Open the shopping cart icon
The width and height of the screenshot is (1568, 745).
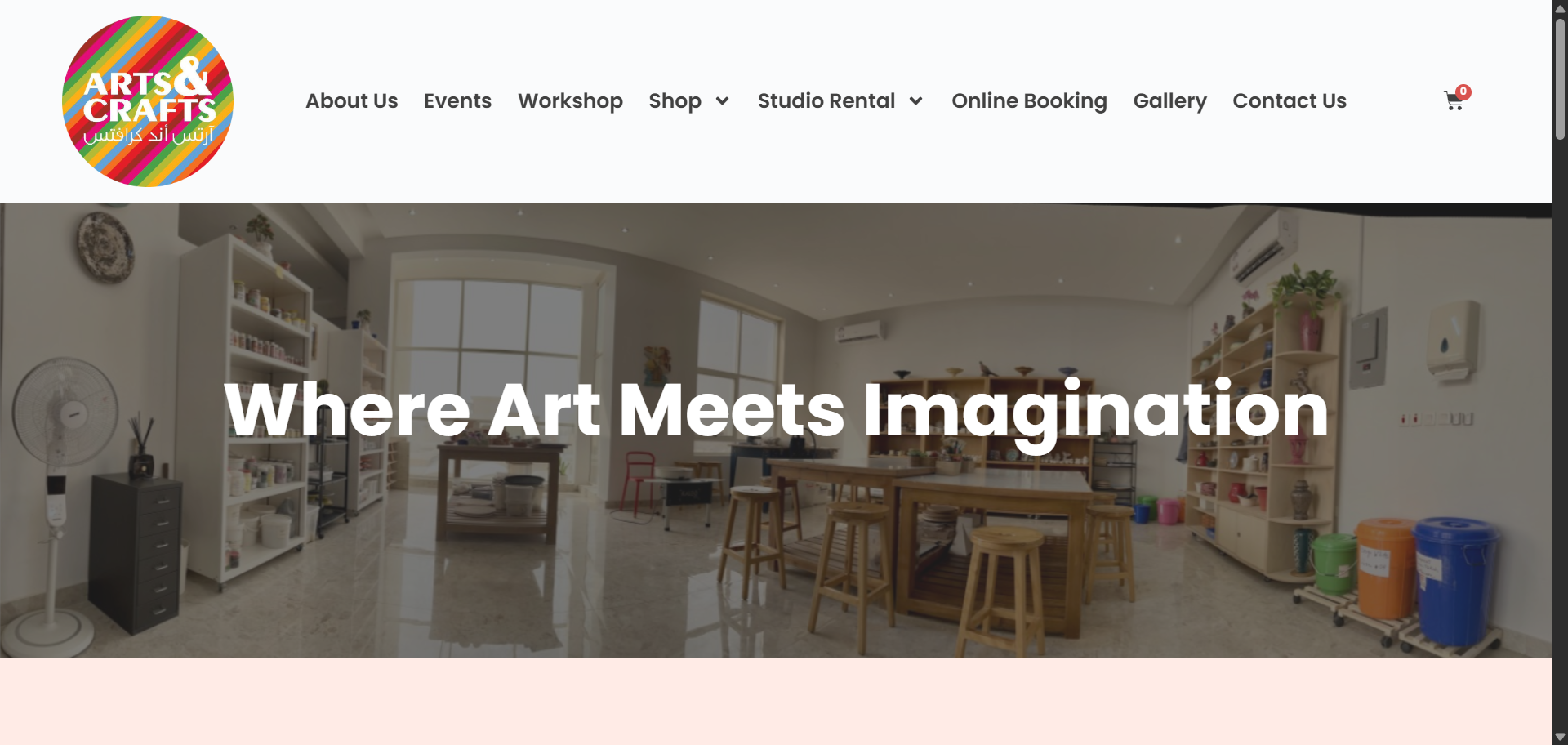tap(1453, 102)
